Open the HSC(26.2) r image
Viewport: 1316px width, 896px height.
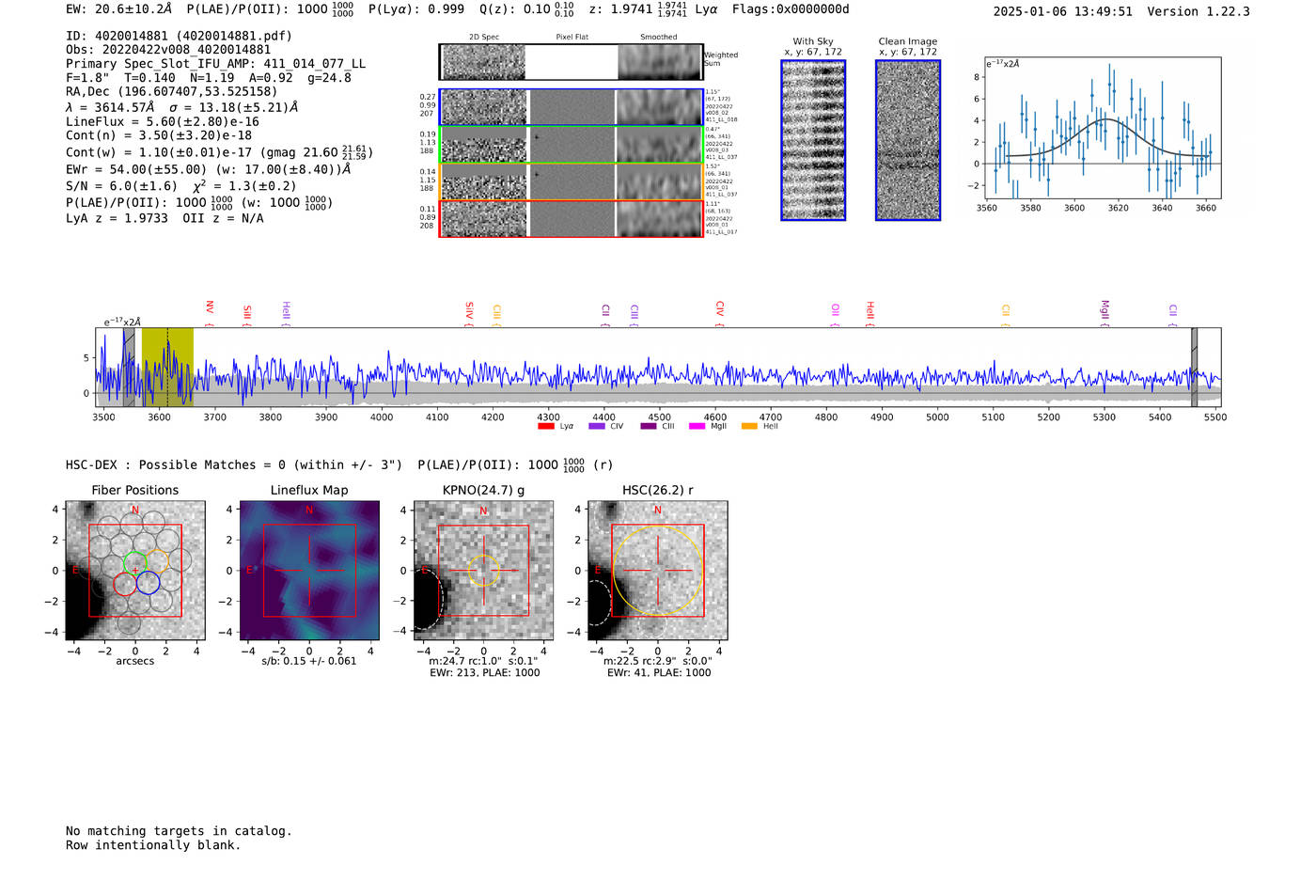[657, 570]
